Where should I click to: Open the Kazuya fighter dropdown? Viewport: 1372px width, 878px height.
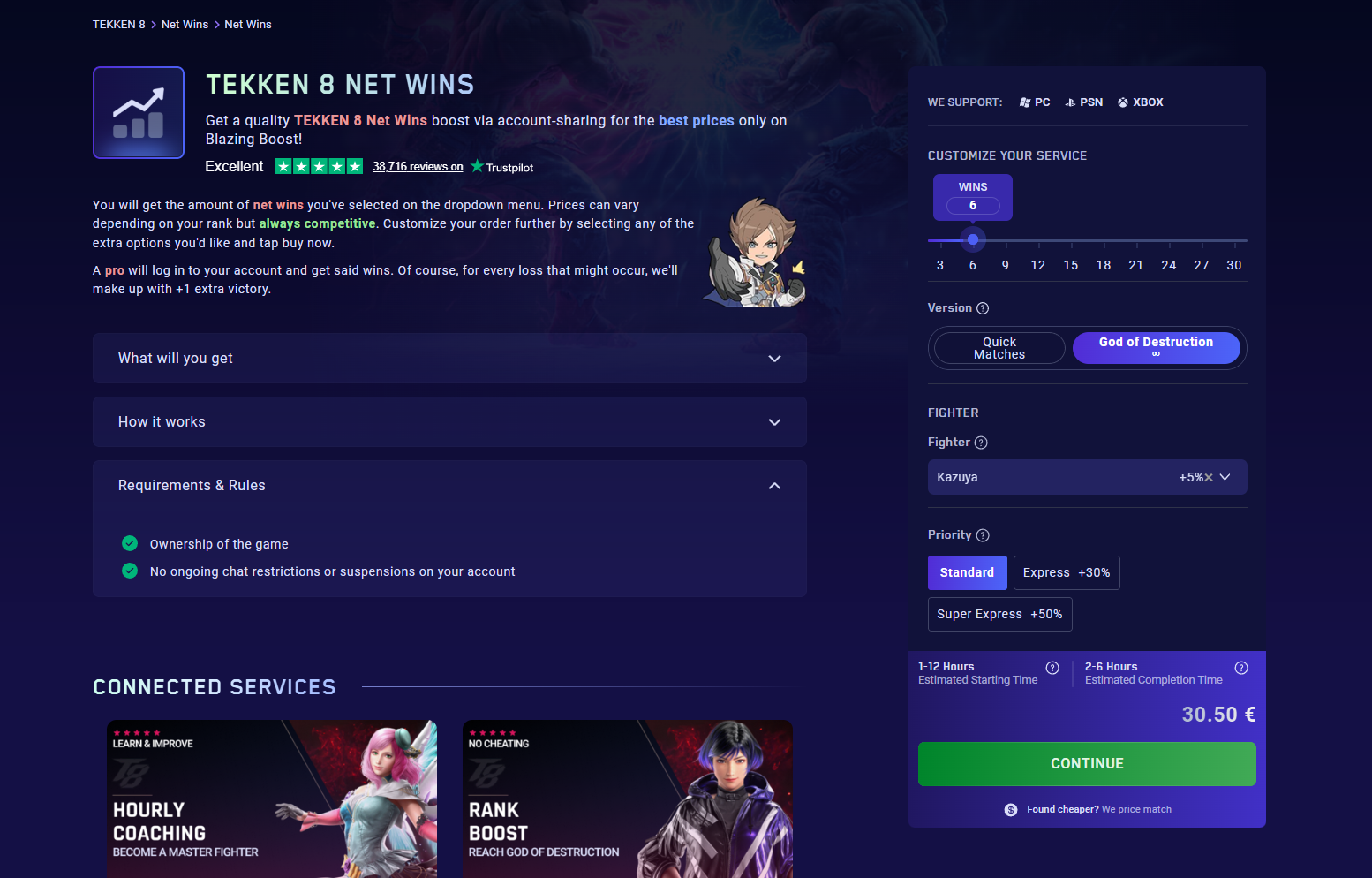coord(1087,477)
